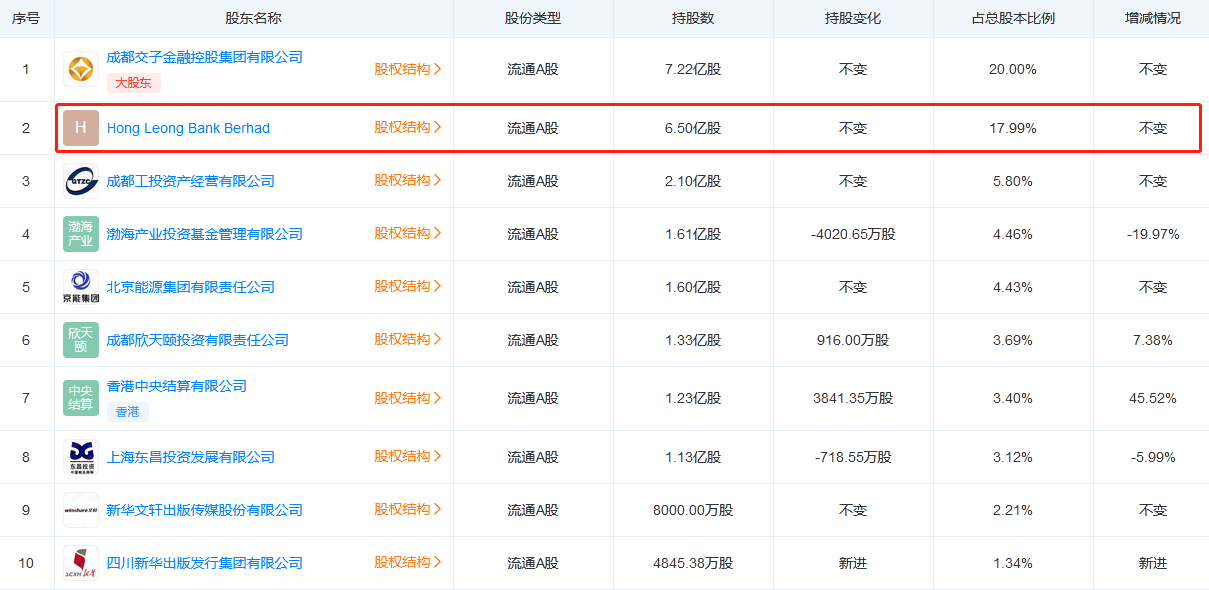
Task: Select the -4020.65万股 change cell
Action: (x=853, y=234)
